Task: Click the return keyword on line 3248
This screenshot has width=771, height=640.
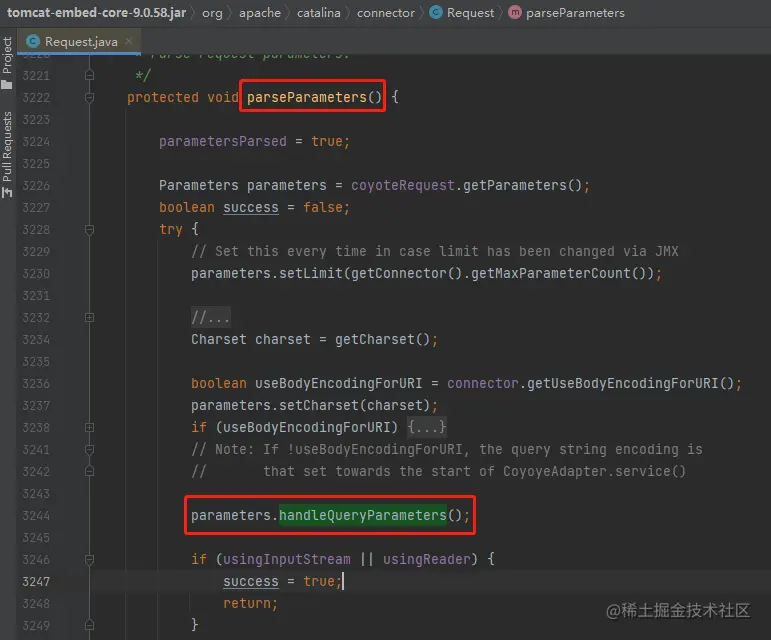Action: tap(247, 604)
